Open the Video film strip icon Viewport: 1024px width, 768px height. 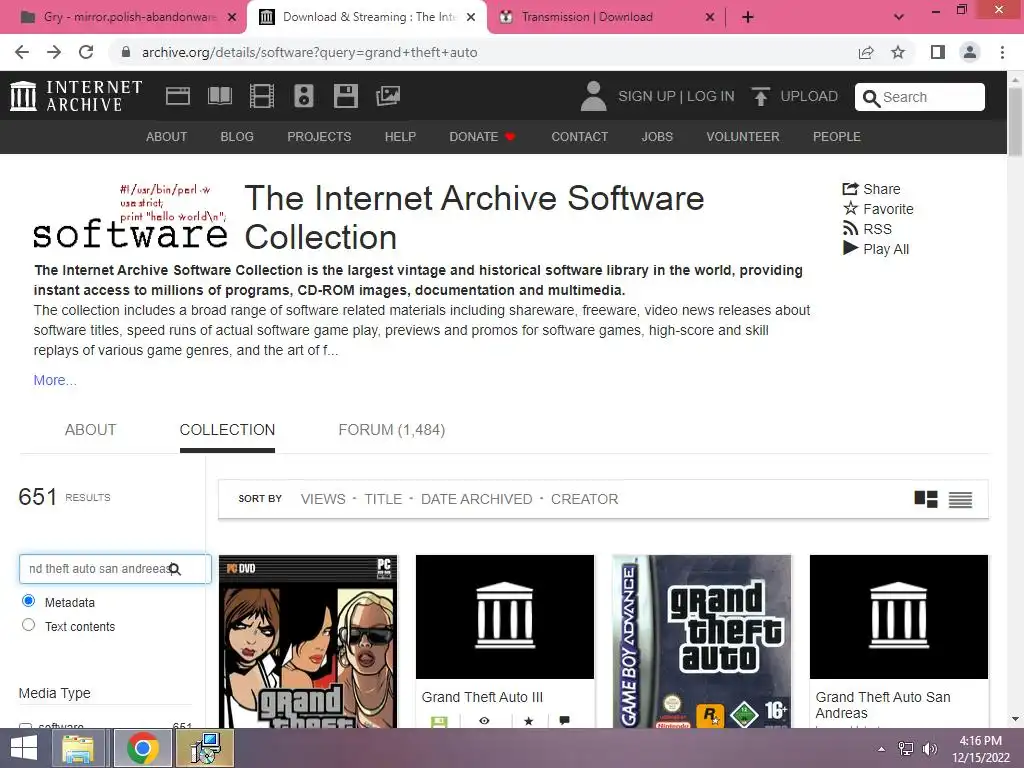coord(262,96)
